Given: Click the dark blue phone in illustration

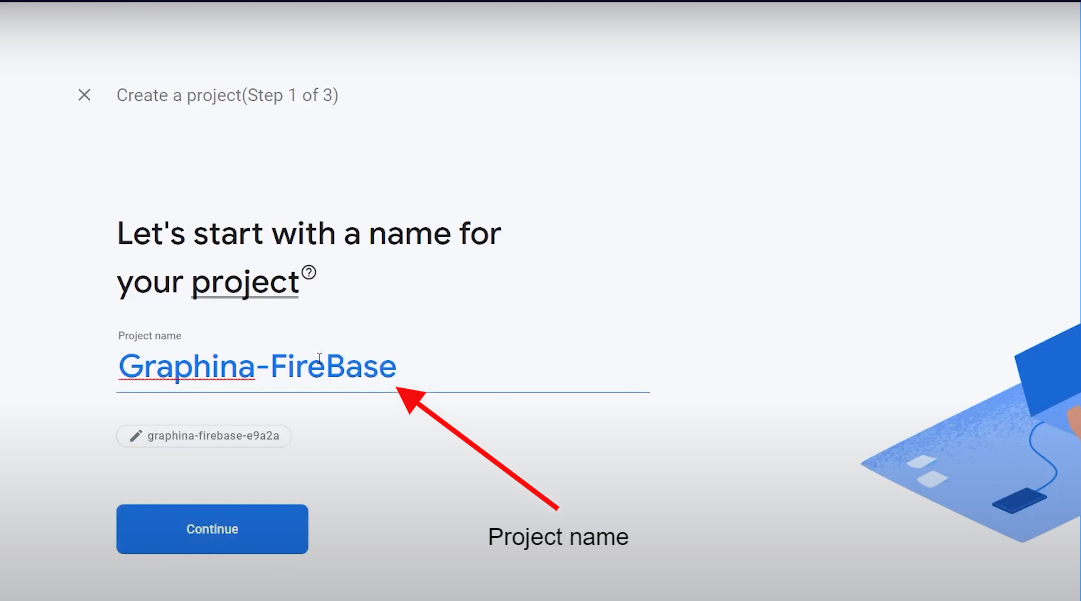Looking at the screenshot, I should point(1020,500).
